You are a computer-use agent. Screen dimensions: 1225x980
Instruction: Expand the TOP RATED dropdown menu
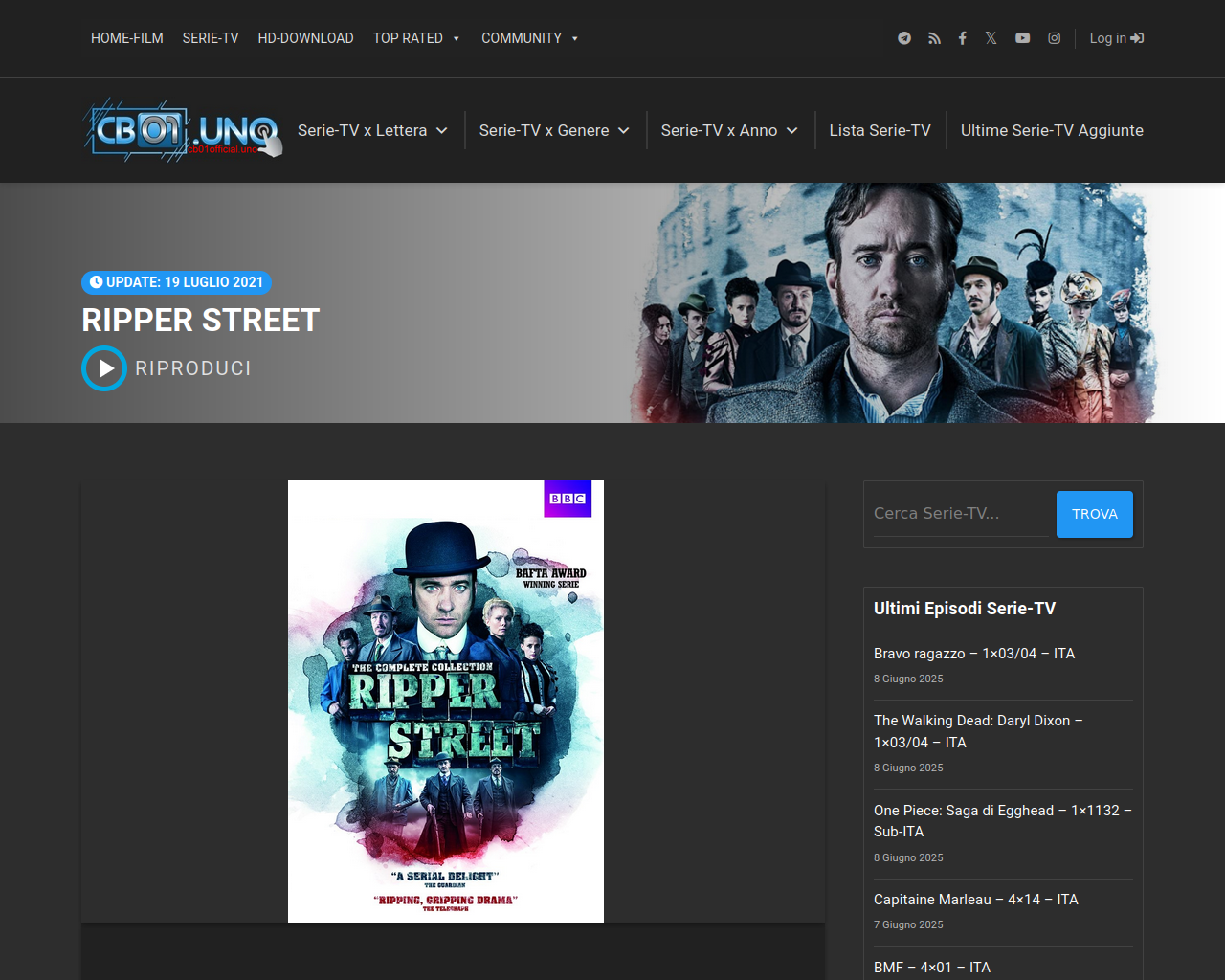point(416,38)
